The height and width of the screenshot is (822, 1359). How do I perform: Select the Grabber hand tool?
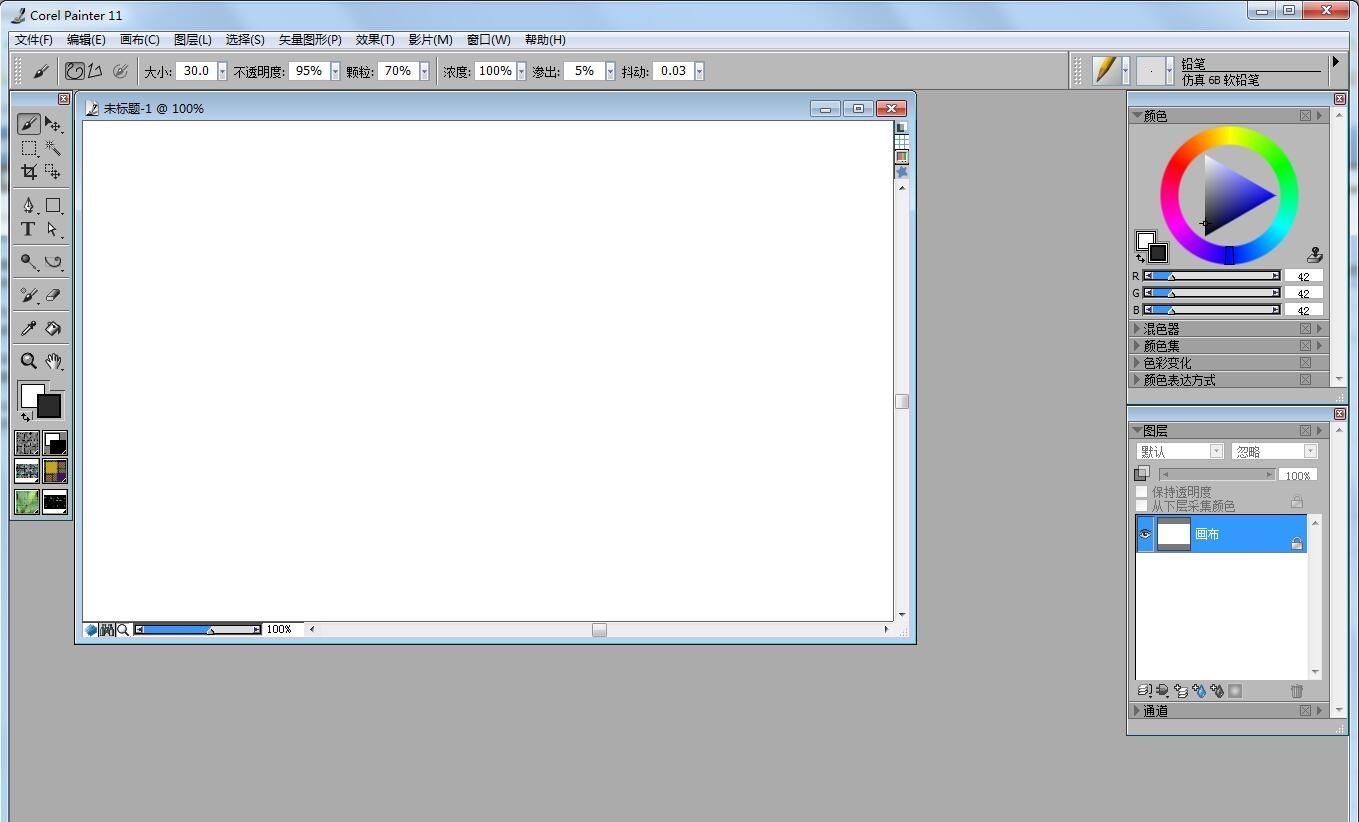point(53,361)
